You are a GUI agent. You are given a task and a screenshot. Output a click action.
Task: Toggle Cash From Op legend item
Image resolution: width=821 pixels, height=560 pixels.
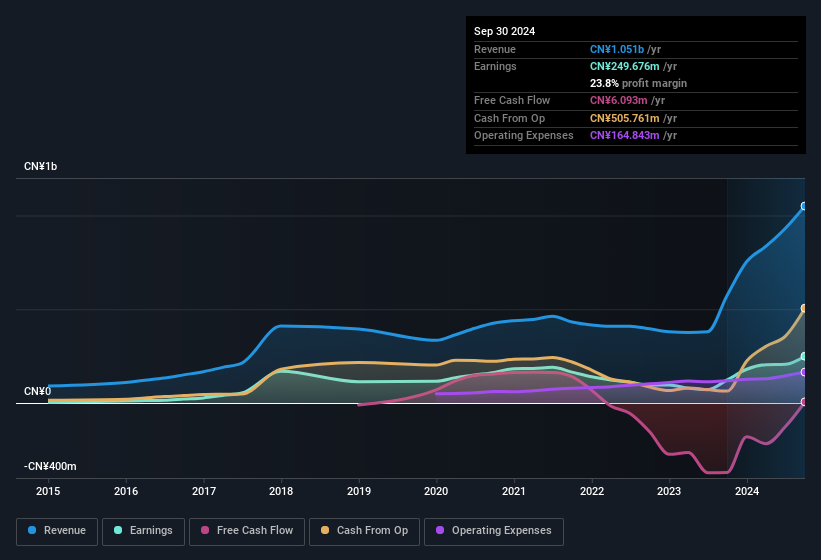[363, 531]
